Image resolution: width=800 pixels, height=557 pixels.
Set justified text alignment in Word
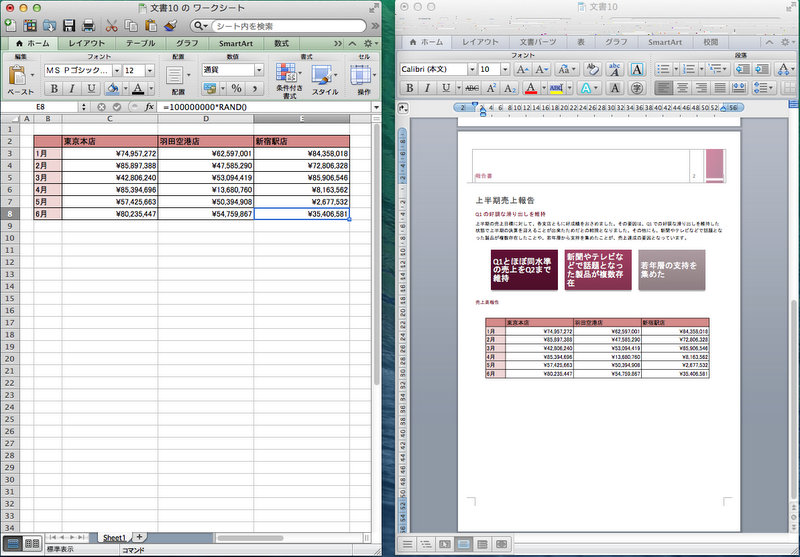720,88
